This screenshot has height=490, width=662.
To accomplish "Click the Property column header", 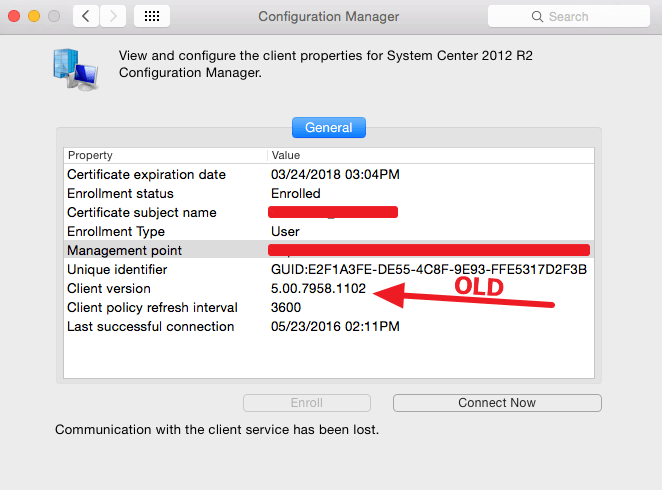I will point(165,155).
